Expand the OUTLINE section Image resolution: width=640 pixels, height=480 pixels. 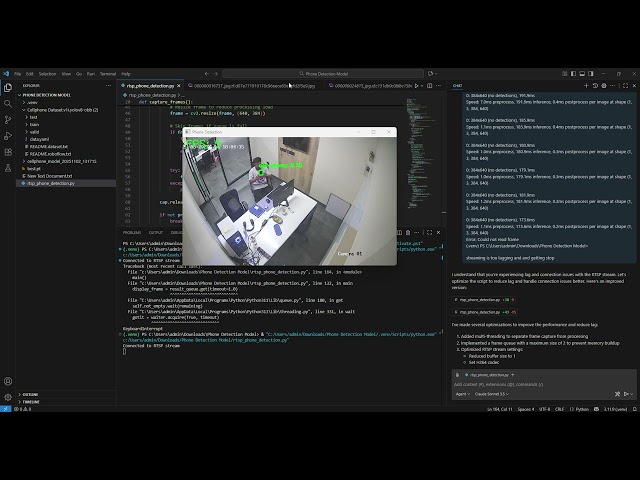[x=28, y=395]
